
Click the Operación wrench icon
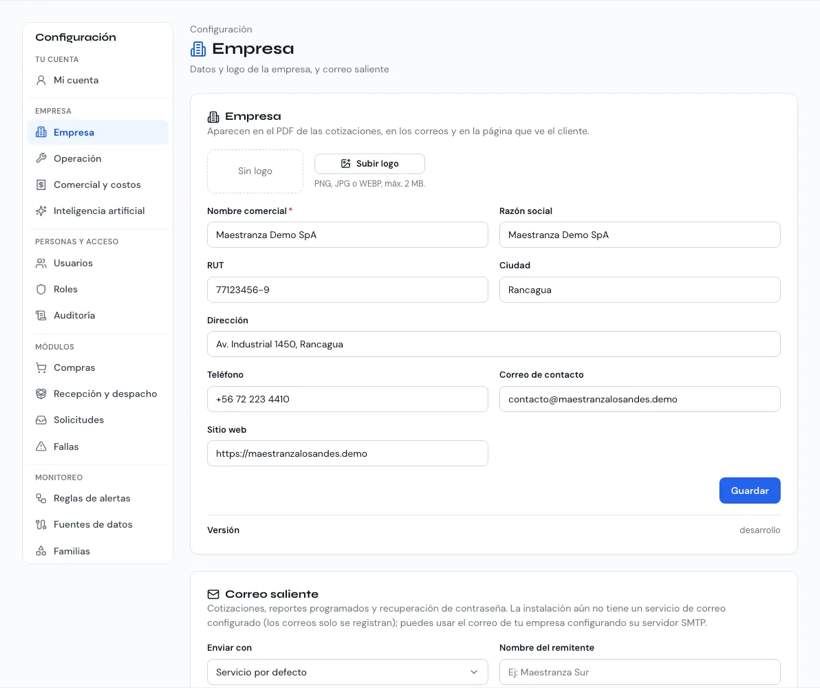tap(41, 158)
